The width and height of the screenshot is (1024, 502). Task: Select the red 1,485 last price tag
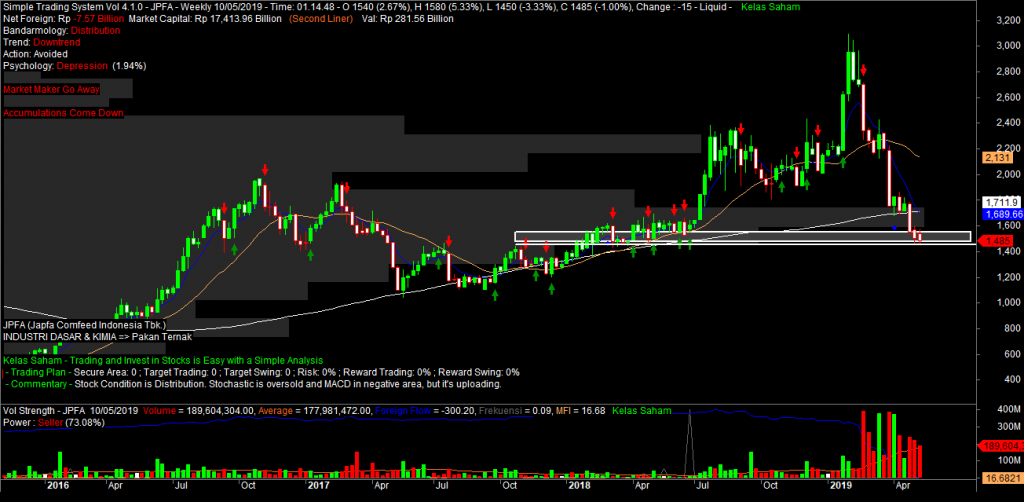(970, 241)
